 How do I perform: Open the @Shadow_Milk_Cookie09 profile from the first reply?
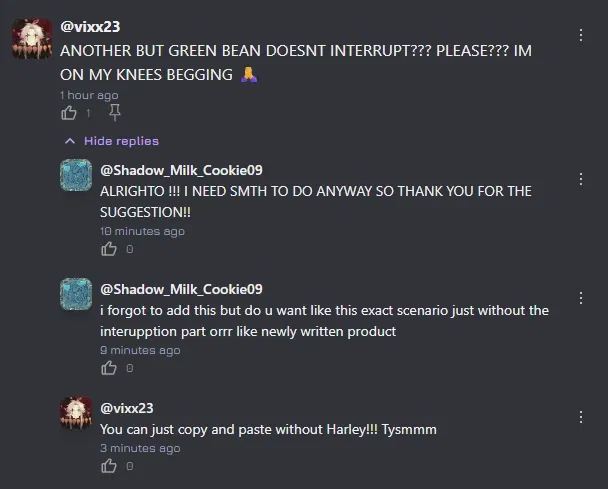coord(181,170)
